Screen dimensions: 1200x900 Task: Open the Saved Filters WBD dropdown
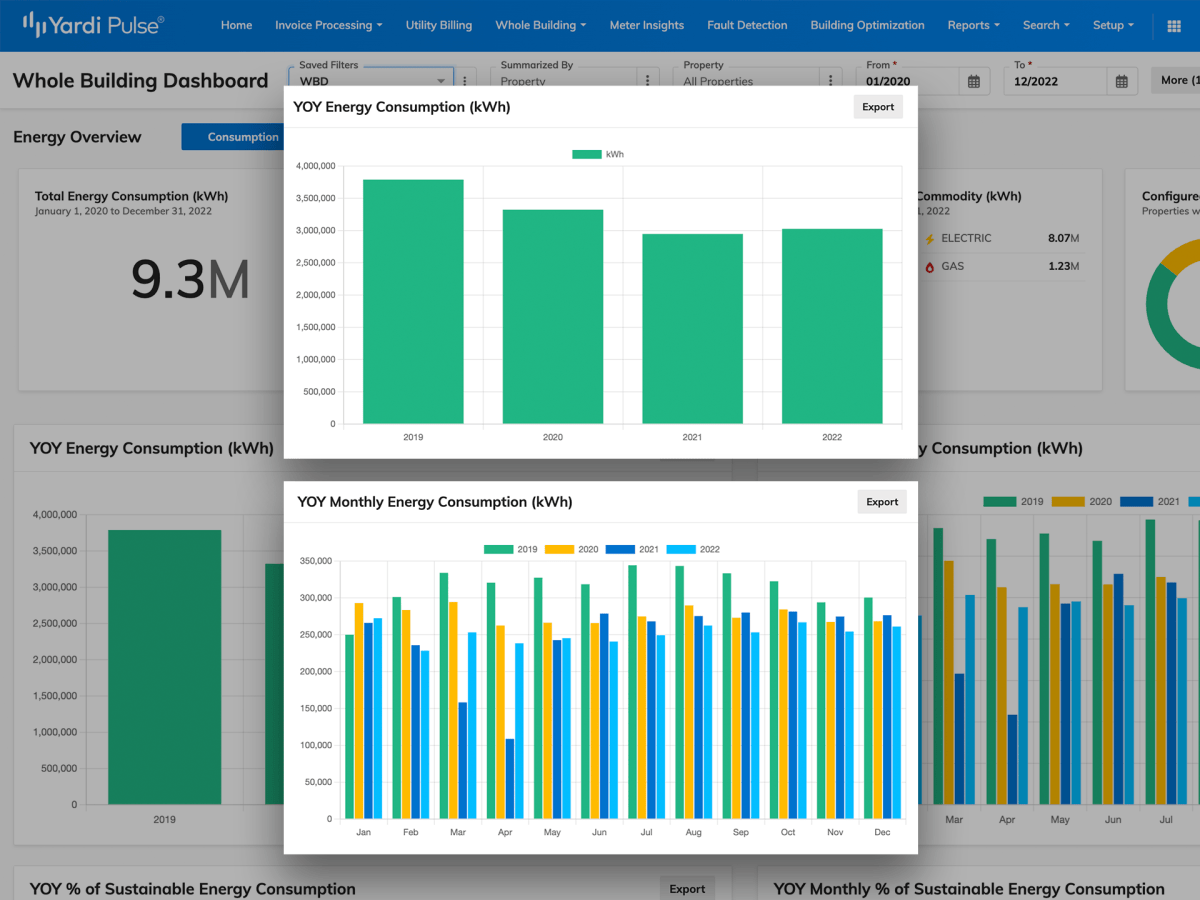(x=371, y=81)
